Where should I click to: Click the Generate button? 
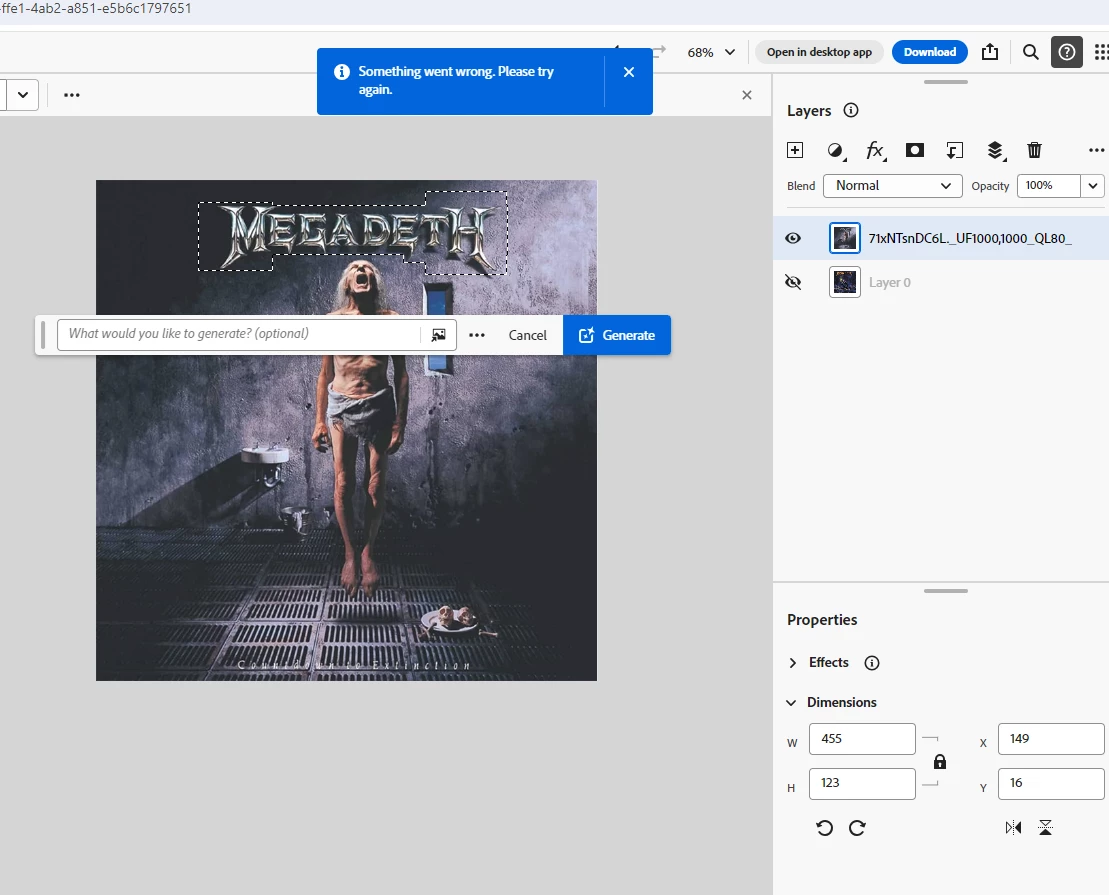(617, 335)
